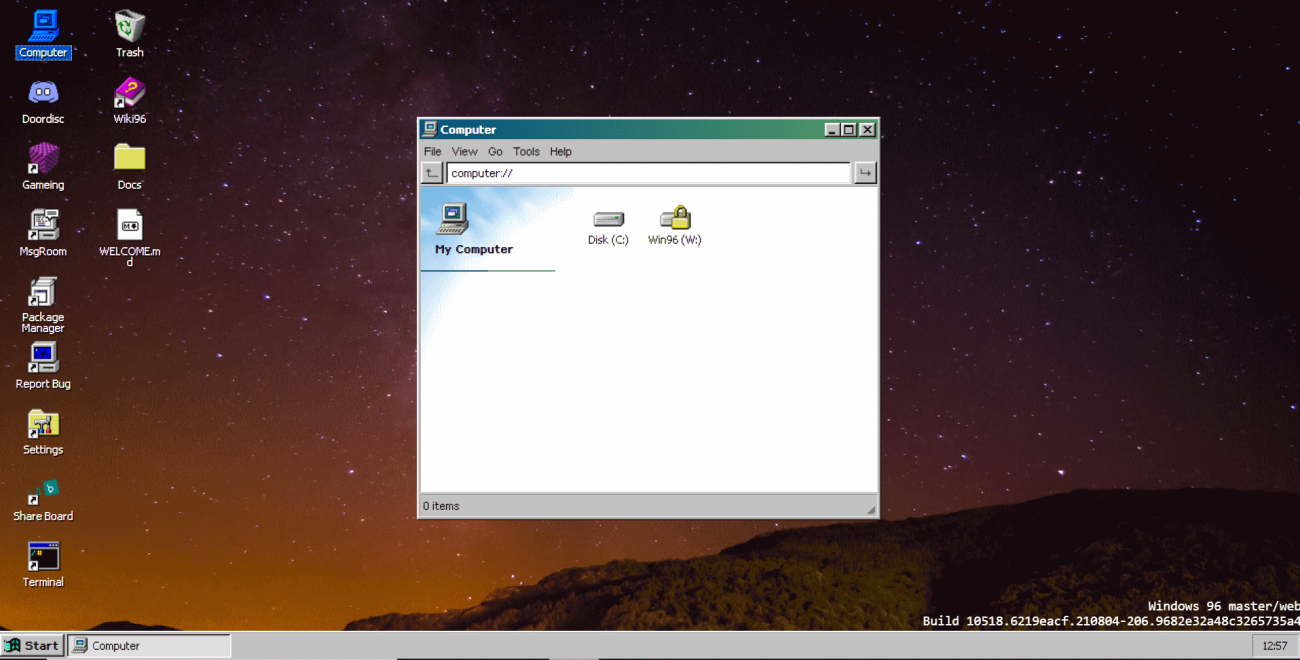
Task: Click the My Computer sidebar icon
Action: point(453,220)
